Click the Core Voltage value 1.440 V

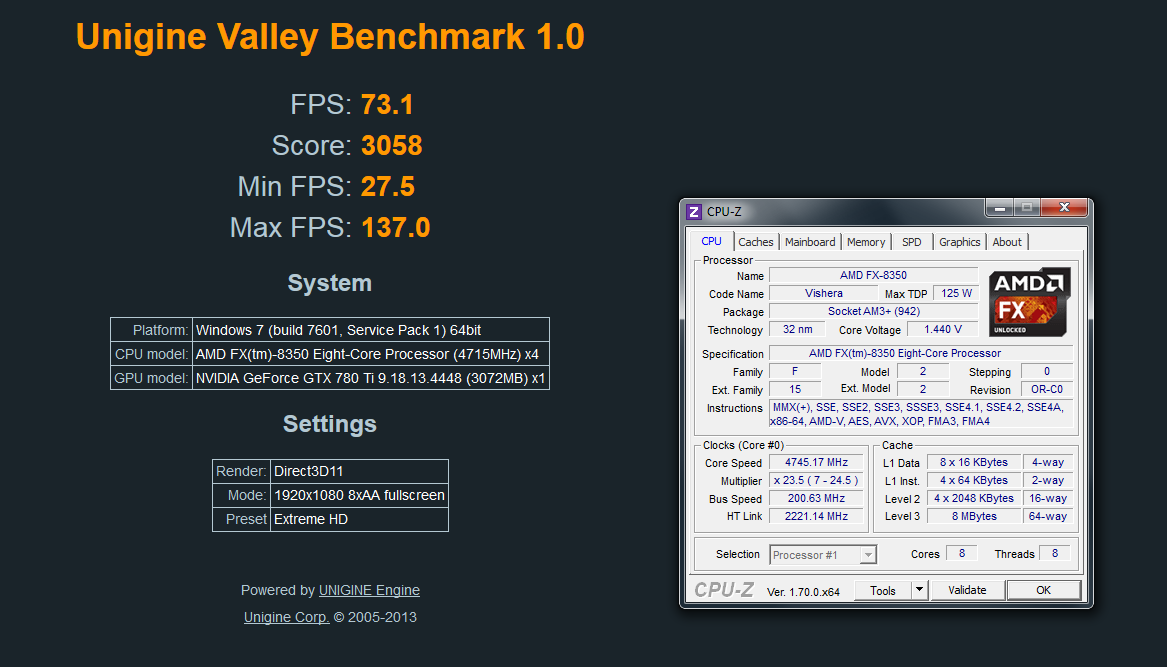pos(943,329)
